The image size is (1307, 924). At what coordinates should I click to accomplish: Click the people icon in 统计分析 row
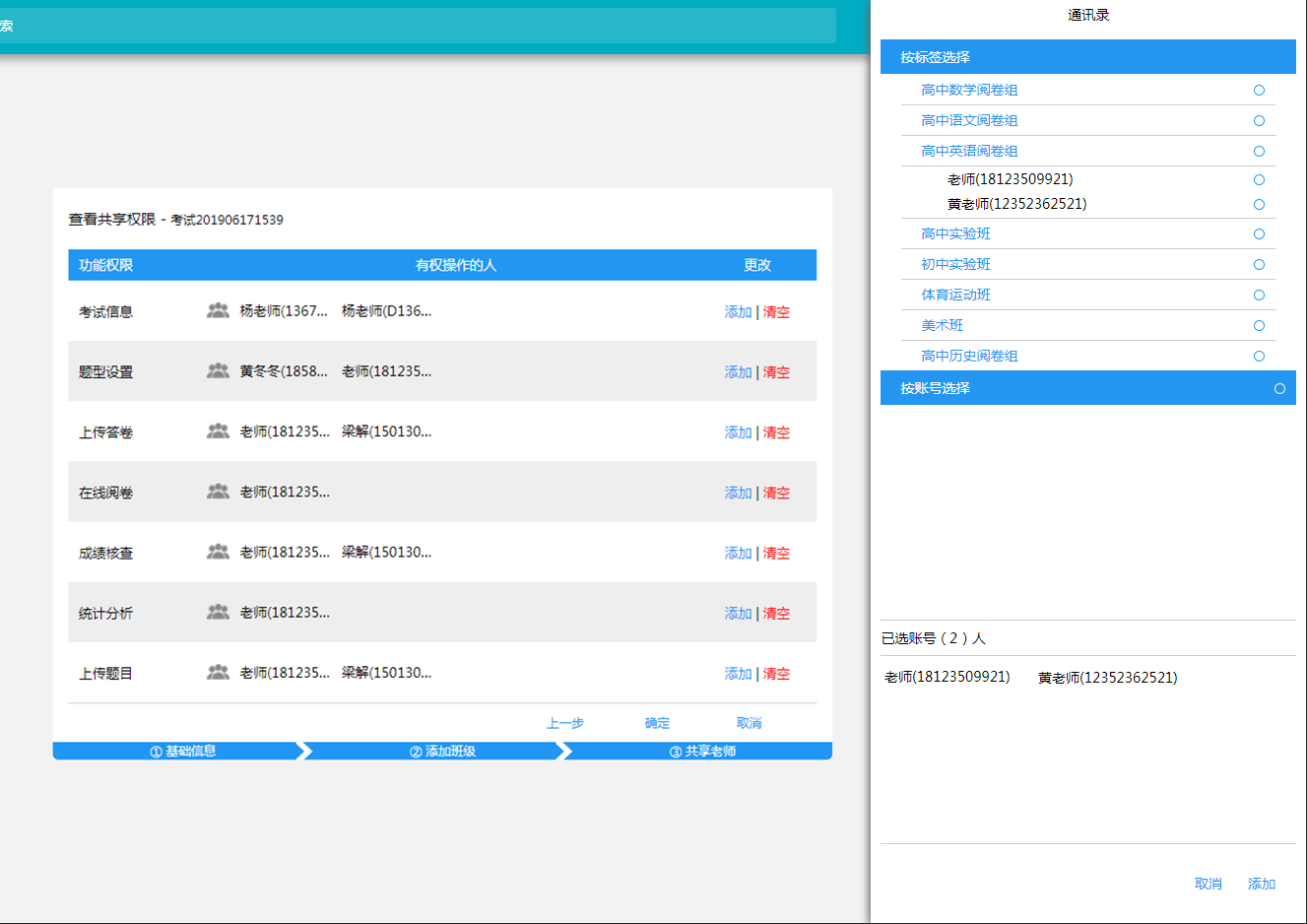pos(218,612)
